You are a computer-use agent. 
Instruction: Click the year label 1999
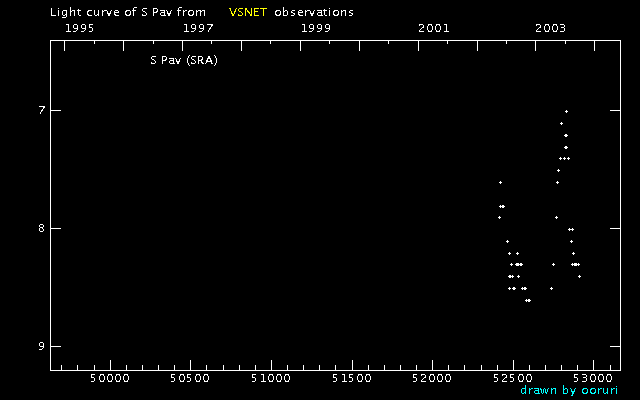tap(316, 28)
